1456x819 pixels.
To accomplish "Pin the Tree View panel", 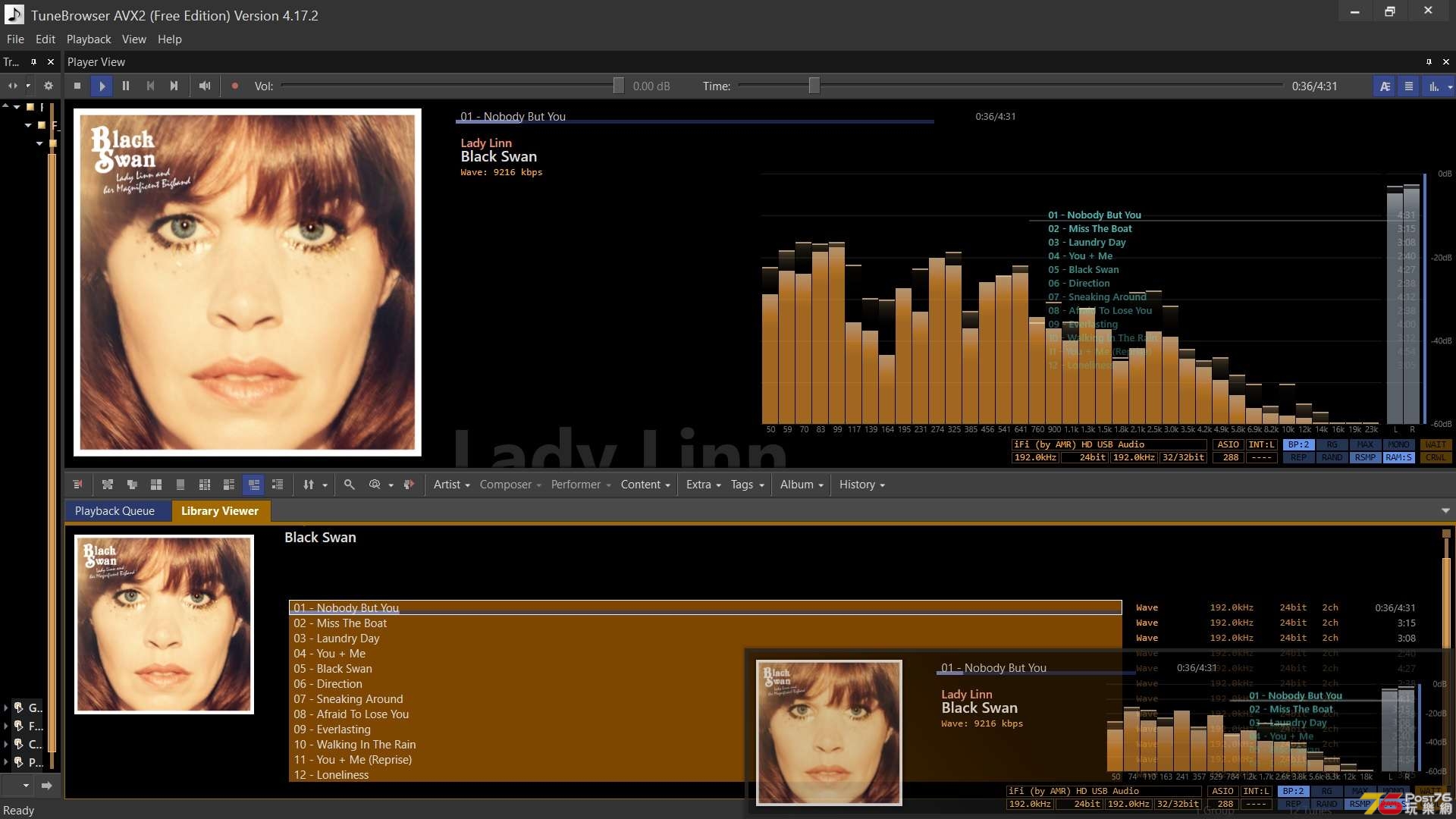I will 33,62.
